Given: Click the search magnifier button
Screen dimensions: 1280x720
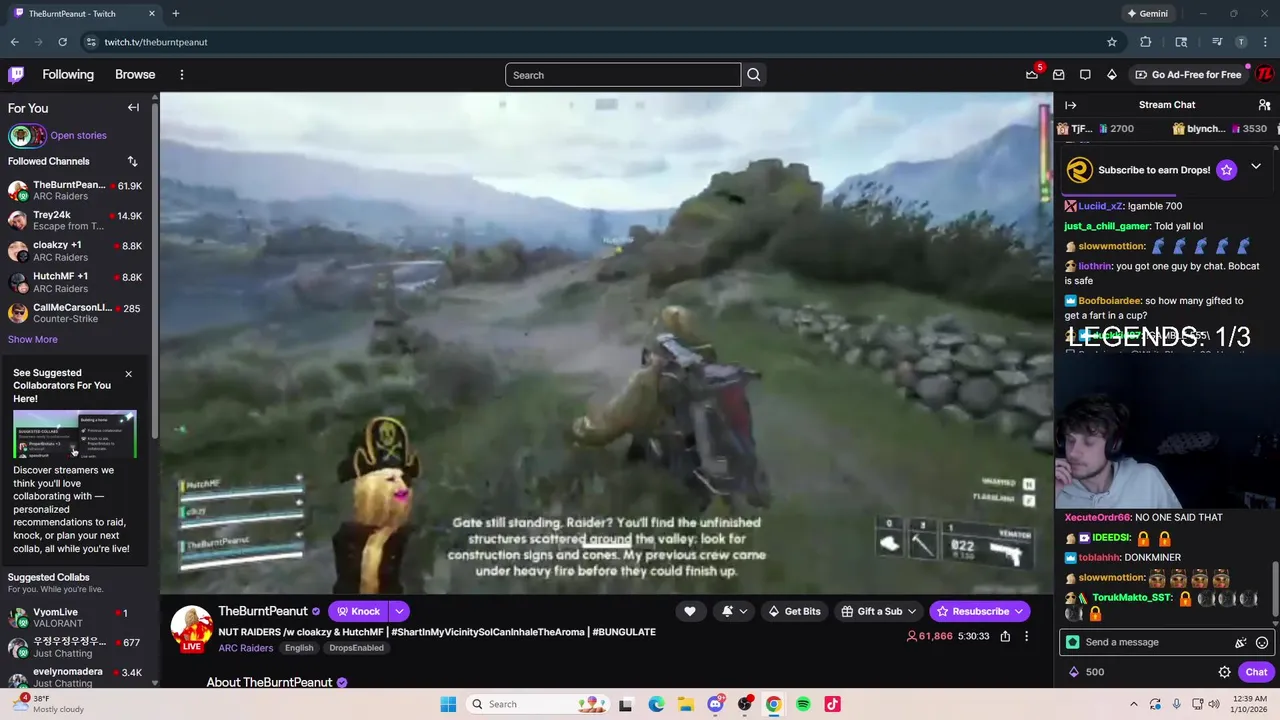Looking at the screenshot, I should 754,75.
